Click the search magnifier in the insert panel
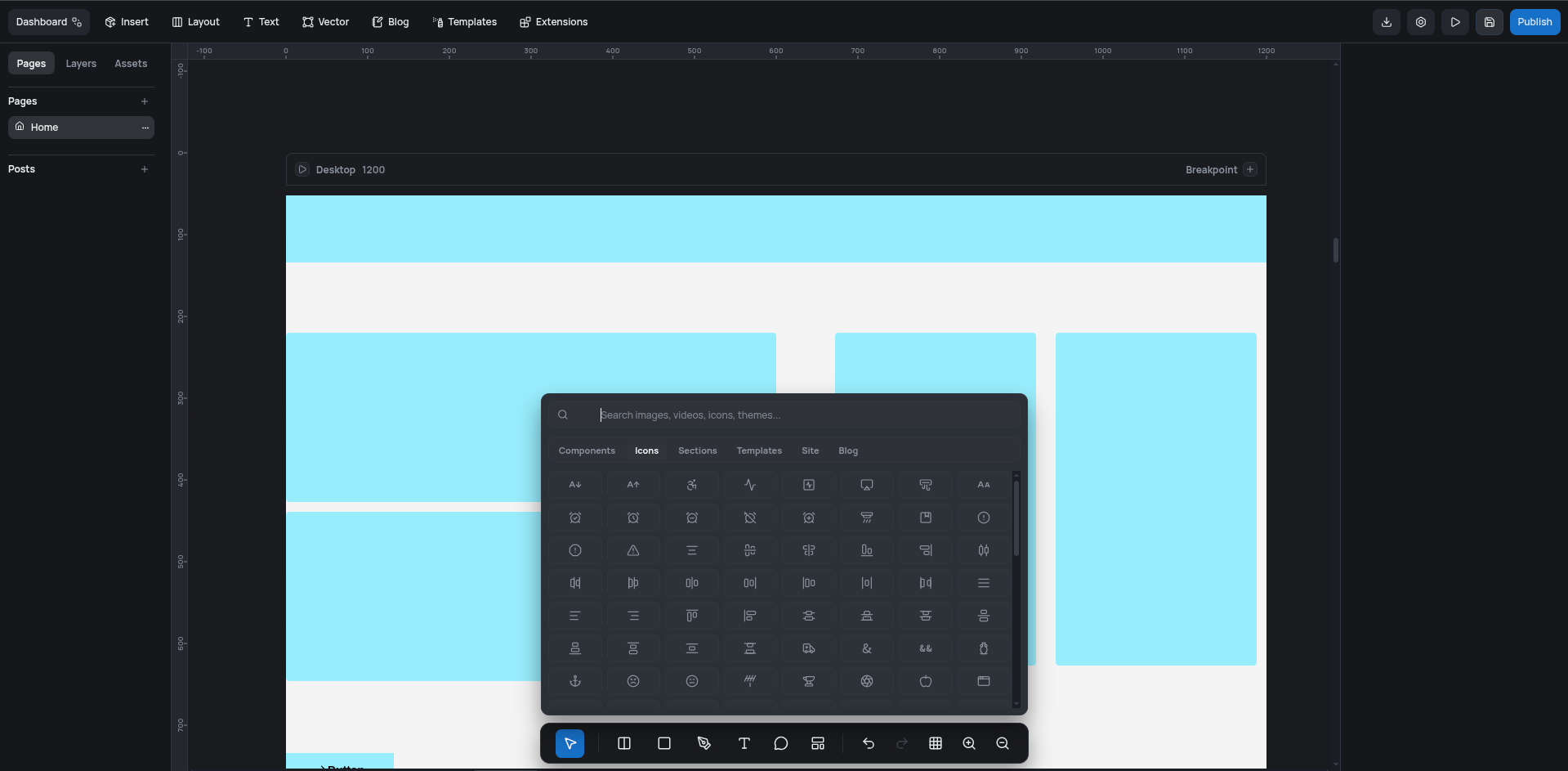Image resolution: width=1568 pixels, height=771 pixels. pos(563,415)
